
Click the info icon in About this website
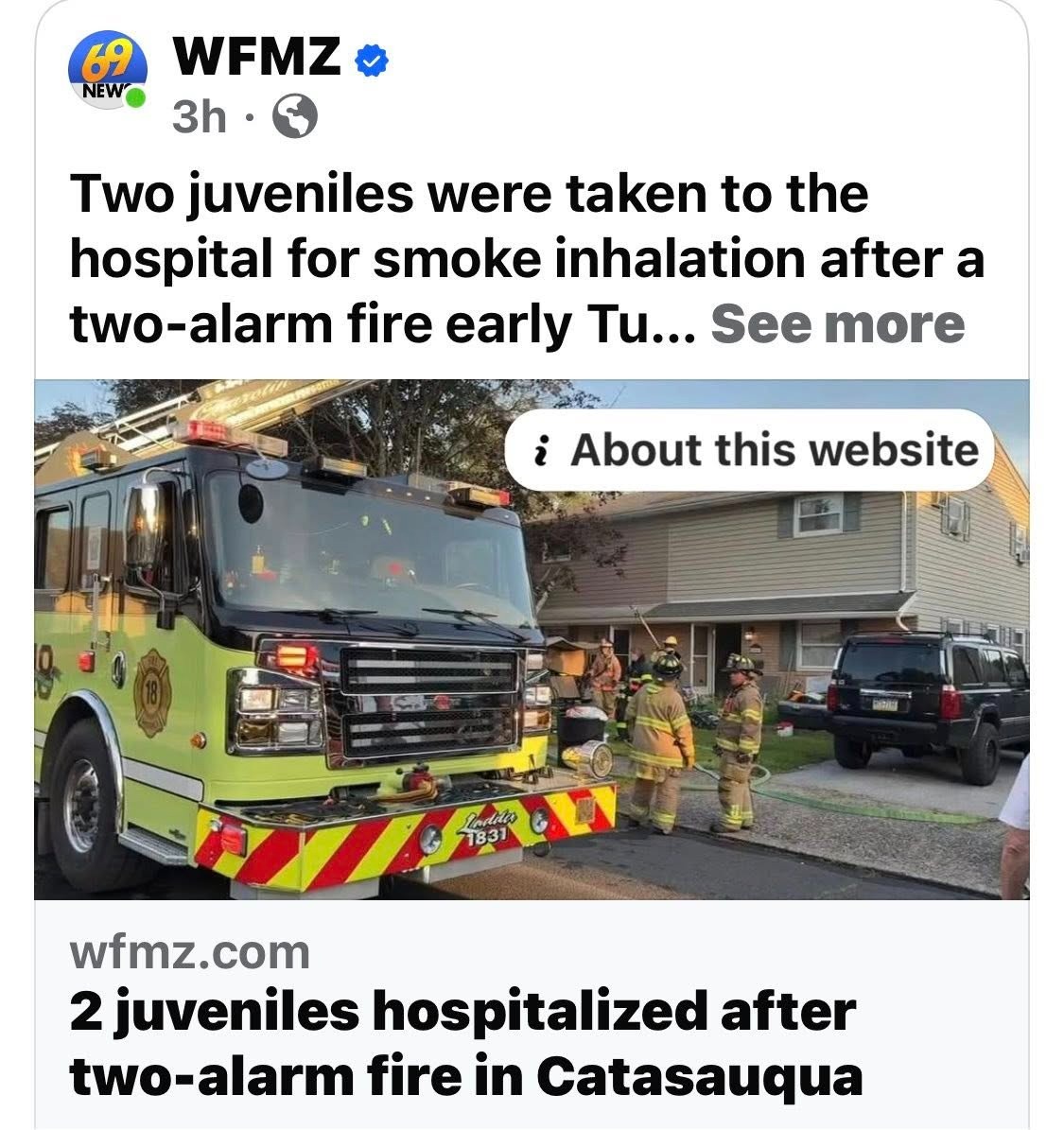541,451
